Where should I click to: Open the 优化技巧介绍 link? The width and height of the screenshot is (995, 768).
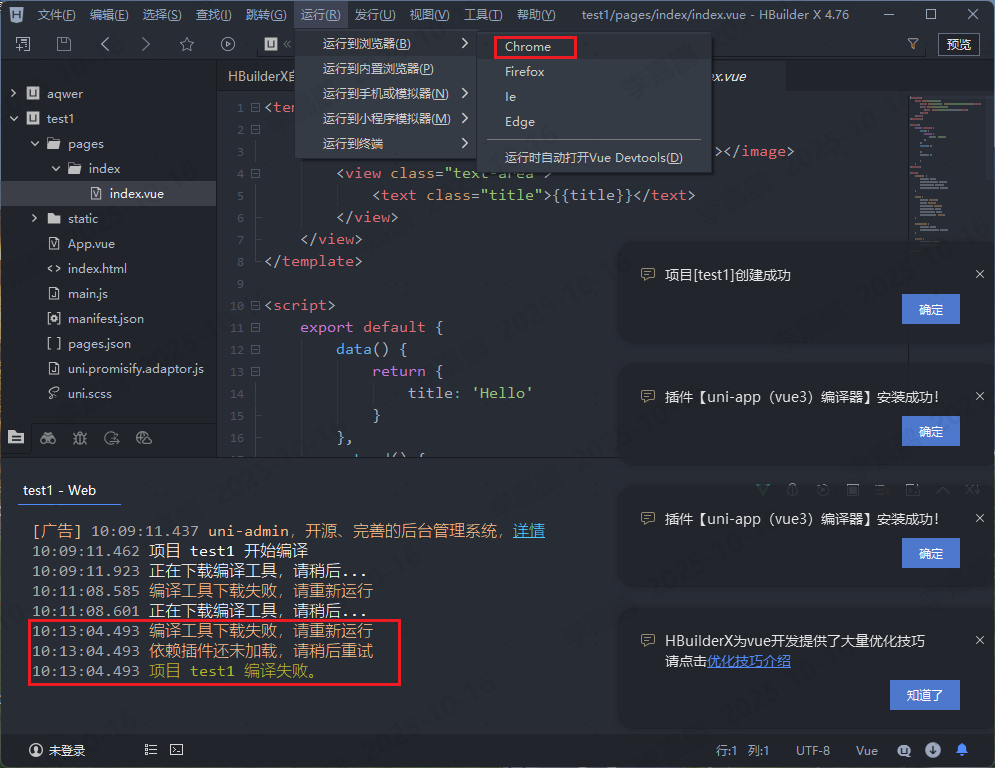[749, 661]
